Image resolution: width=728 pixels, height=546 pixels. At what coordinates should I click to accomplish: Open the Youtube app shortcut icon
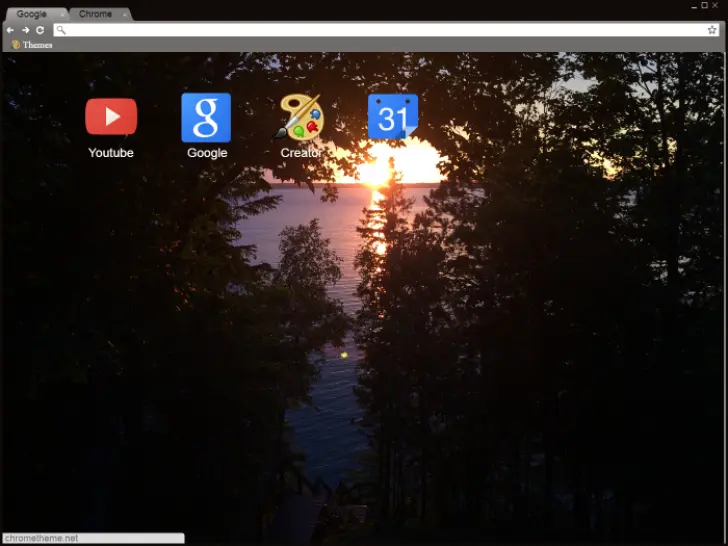pos(111,117)
